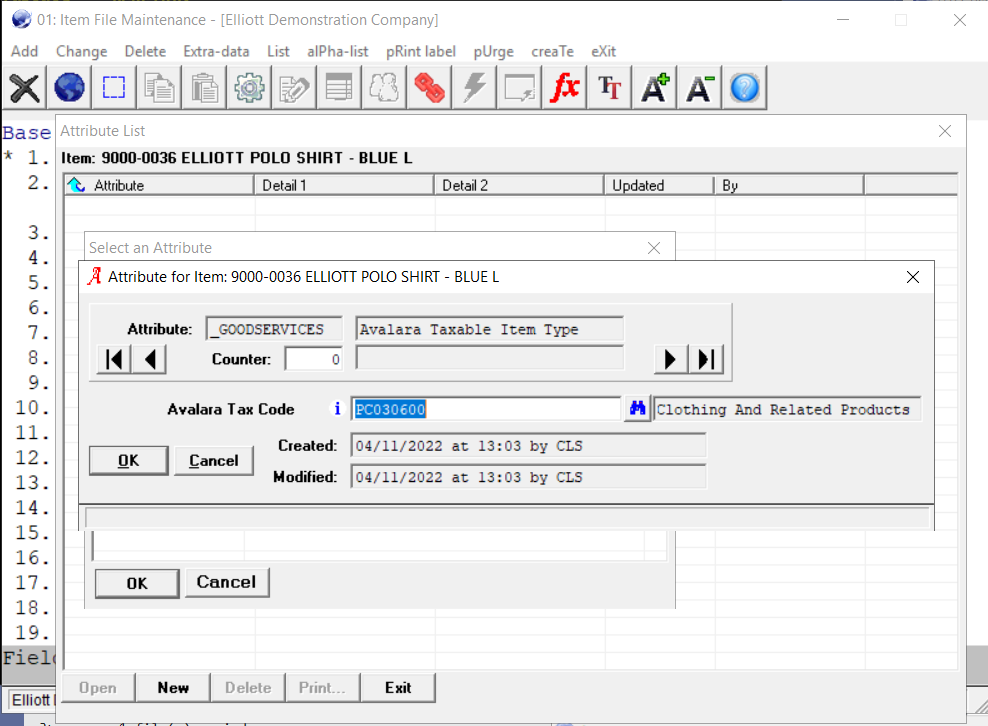Click the Paste clipboard toolbar icon

coord(204,88)
